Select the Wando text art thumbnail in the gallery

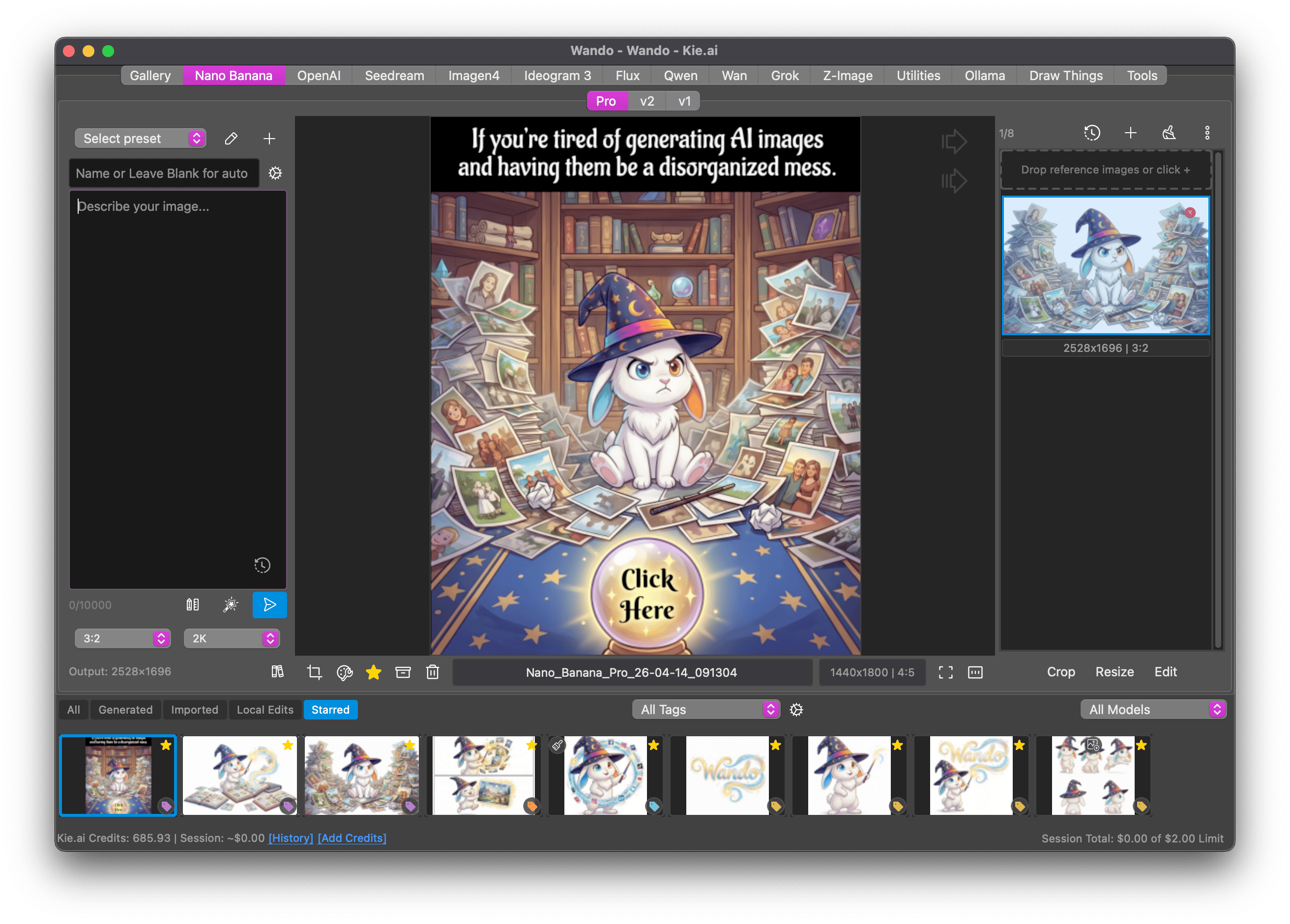(728, 775)
